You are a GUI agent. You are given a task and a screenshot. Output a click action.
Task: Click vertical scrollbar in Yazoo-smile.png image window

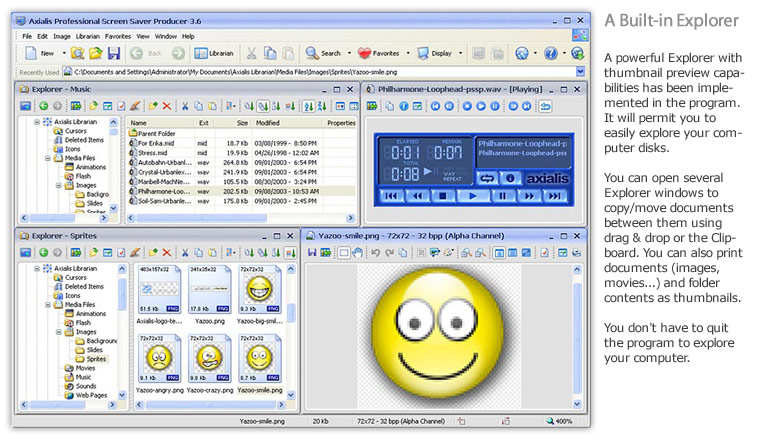tap(577, 337)
